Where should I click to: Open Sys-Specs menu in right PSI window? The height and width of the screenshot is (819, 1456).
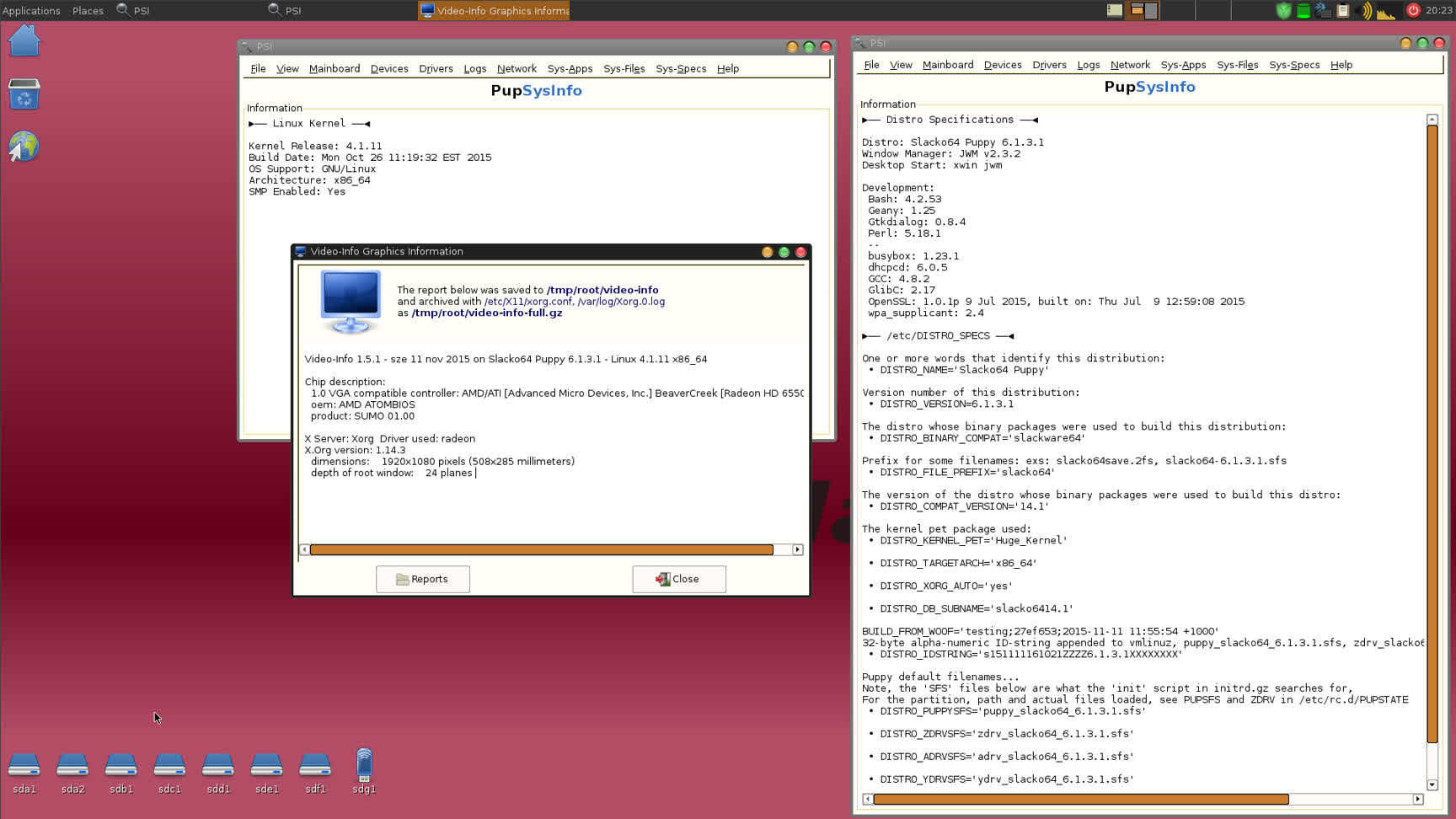pyautogui.click(x=1294, y=65)
